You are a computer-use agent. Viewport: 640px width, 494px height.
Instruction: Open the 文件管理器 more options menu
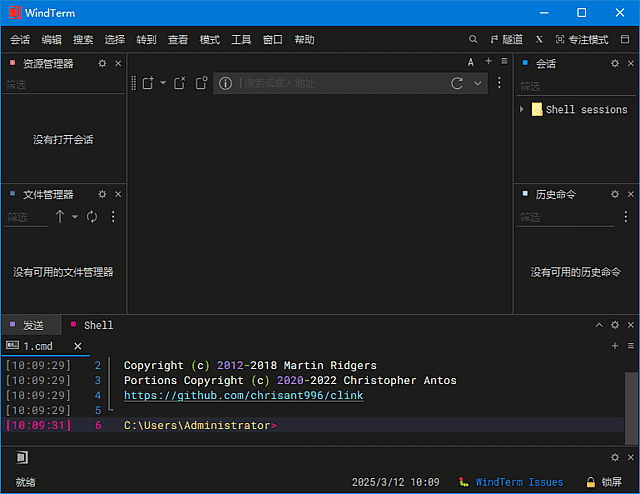(x=113, y=216)
